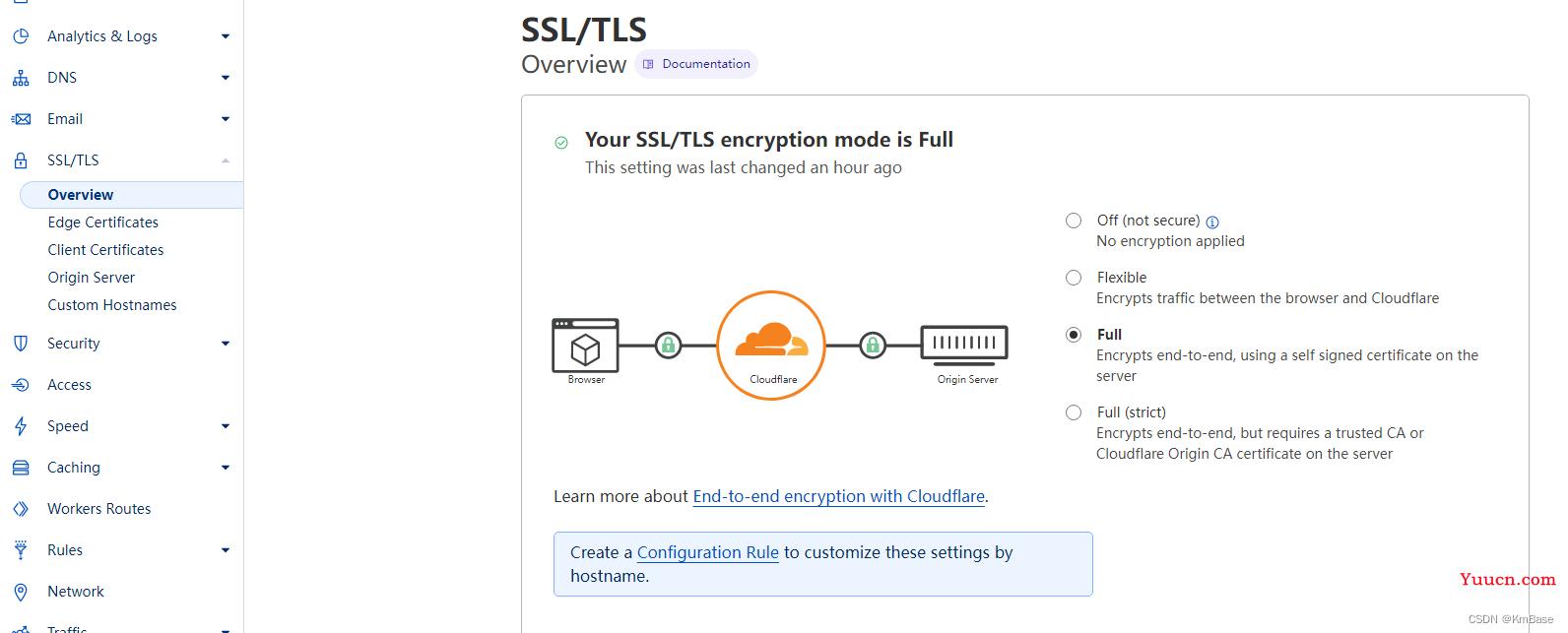Click the Analytics & Logs pie chart icon

click(21, 36)
